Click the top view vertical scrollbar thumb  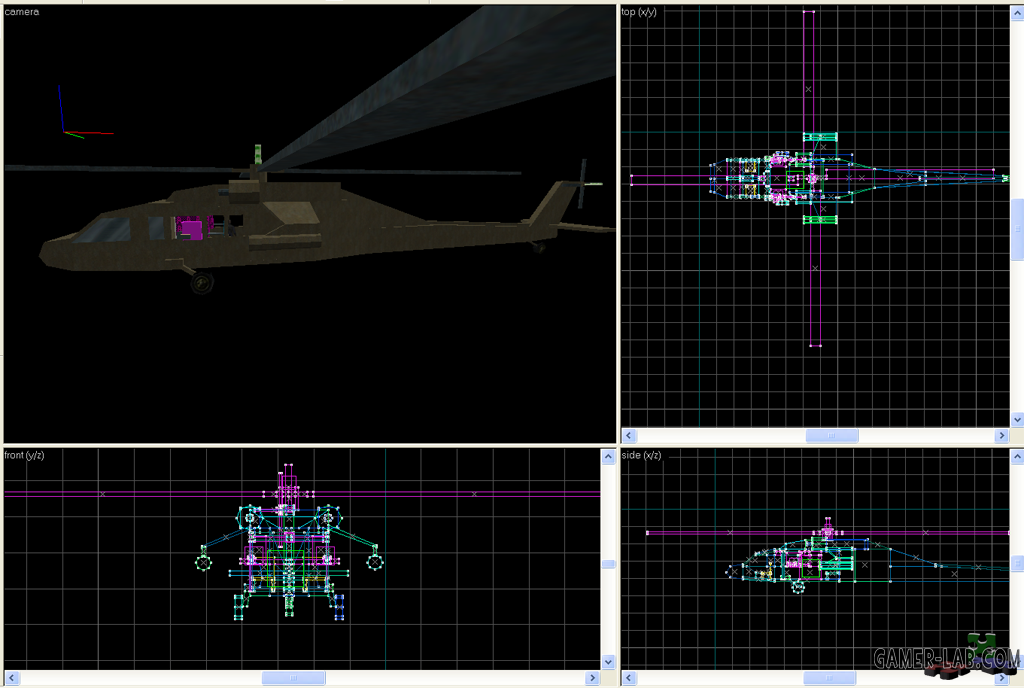pos(1017,229)
